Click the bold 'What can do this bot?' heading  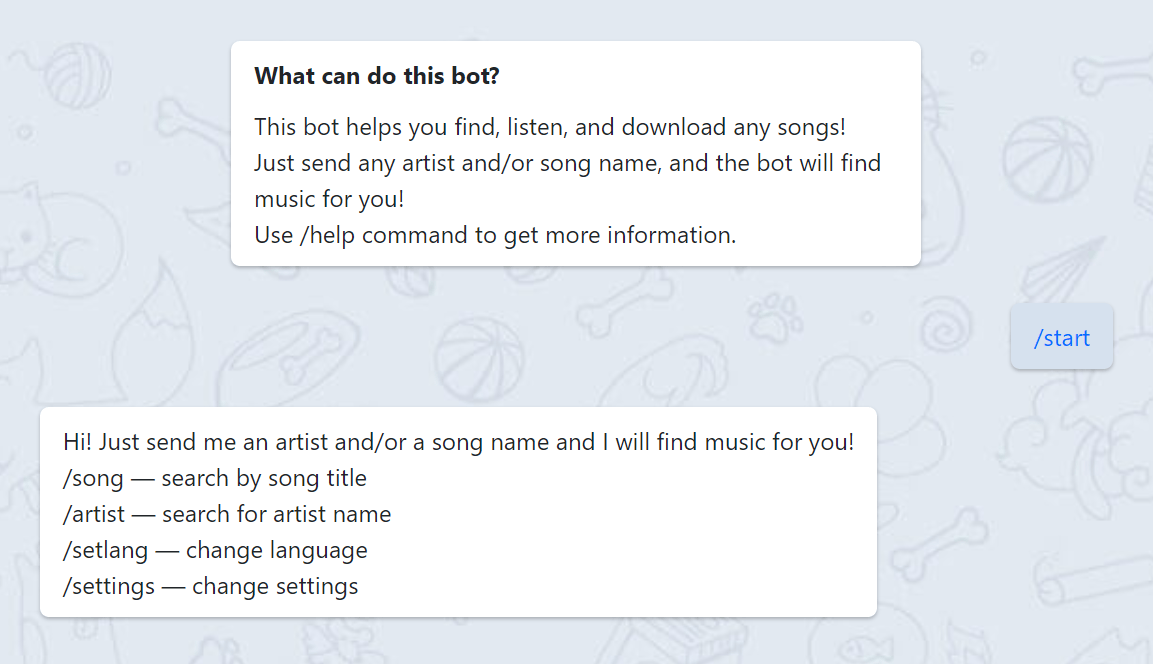click(377, 75)
